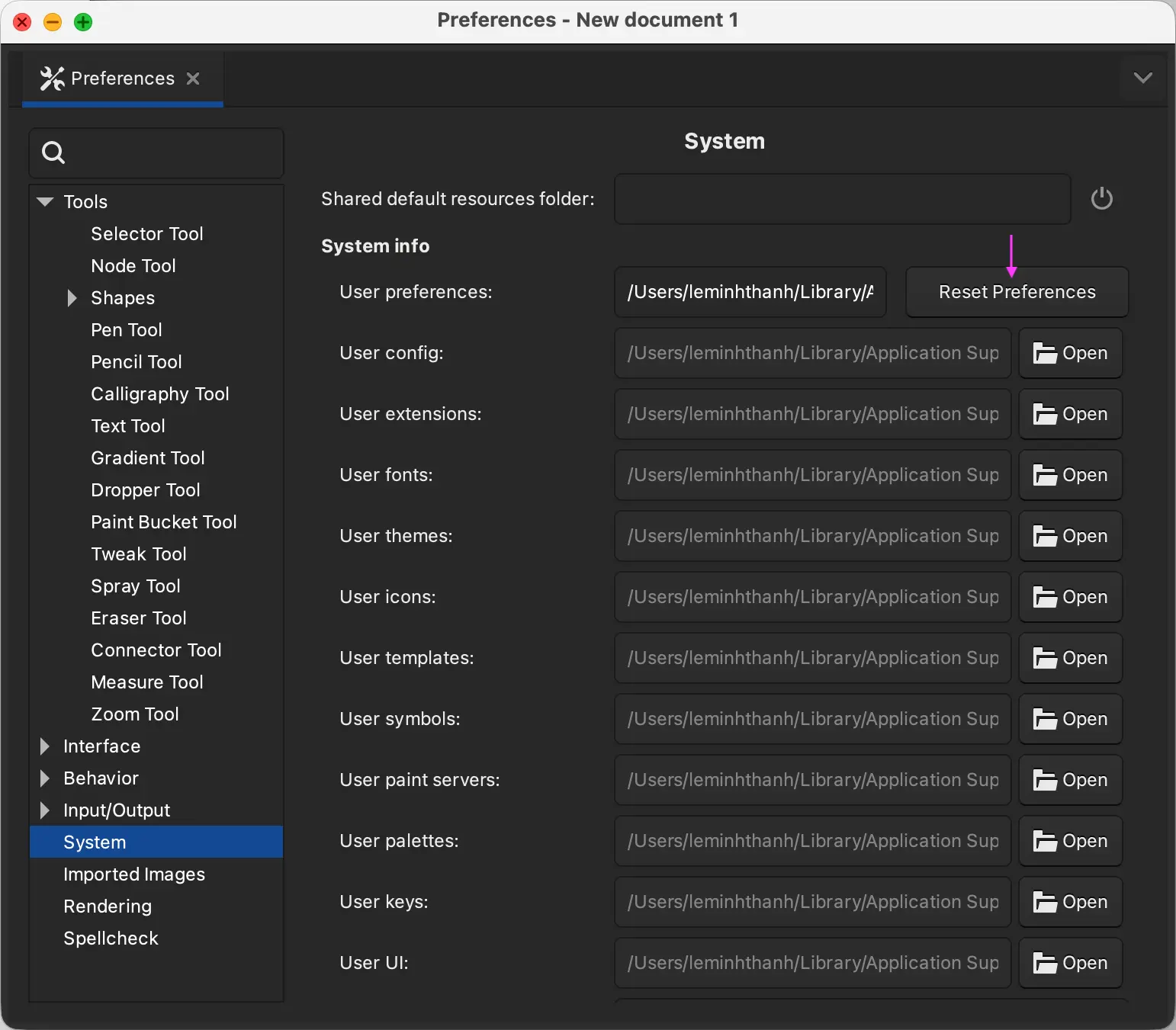This screenshot has height=1030, width=1176.
Task: Expand the Shapes subtree
Action: pos(72,298)
